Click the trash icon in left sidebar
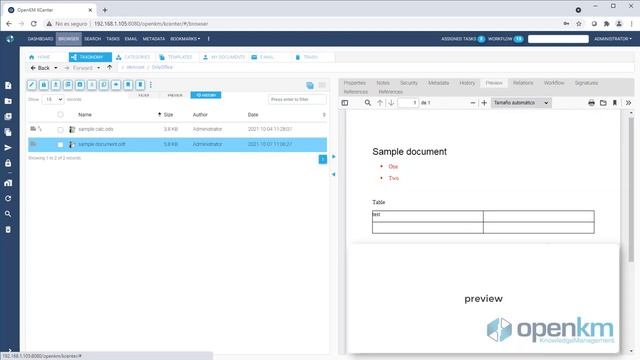The width and height of the screenshot is (640, 360). click(8, 229)
